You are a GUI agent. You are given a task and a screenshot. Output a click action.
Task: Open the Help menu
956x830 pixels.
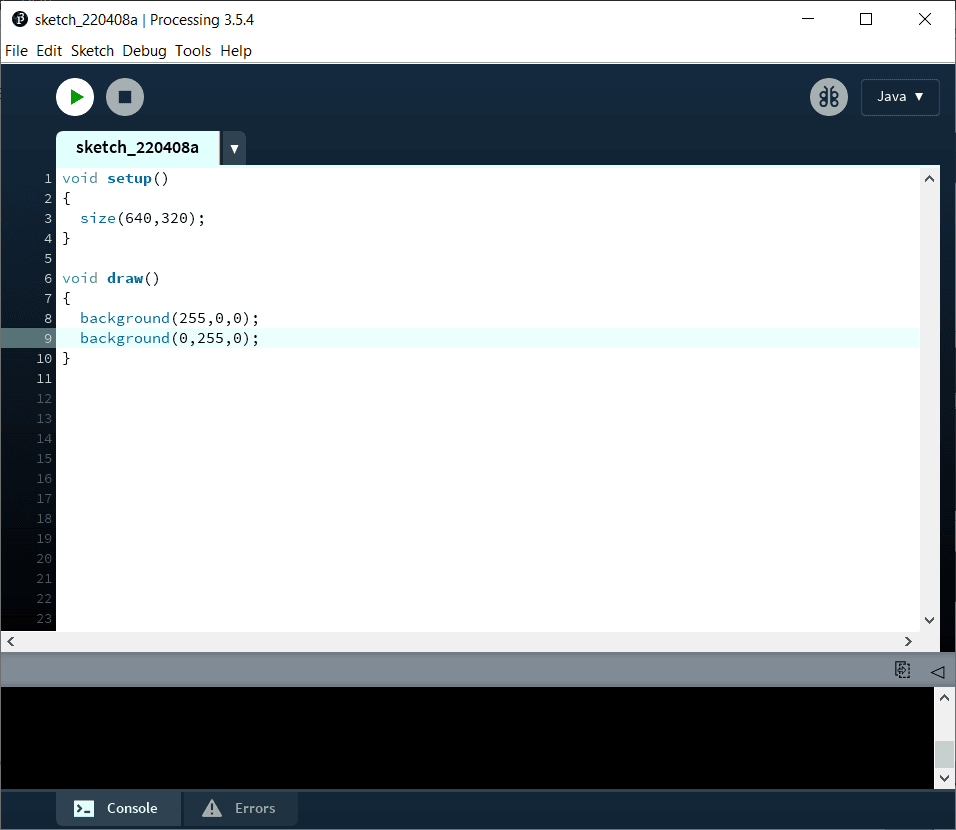point(236,51)
